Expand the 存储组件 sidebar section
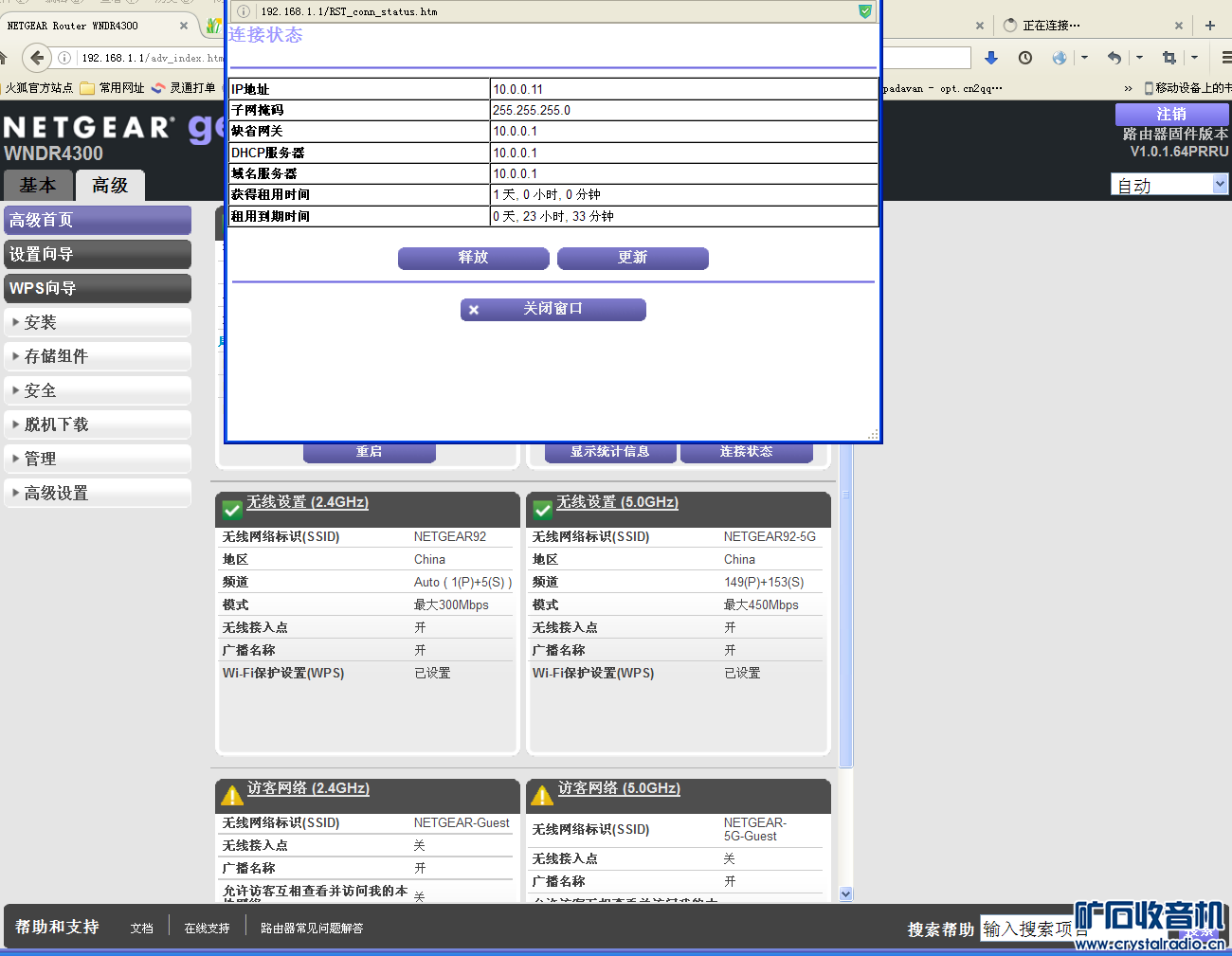Image resolution: width=1232 pixels, height=956 pixels. 98,356
